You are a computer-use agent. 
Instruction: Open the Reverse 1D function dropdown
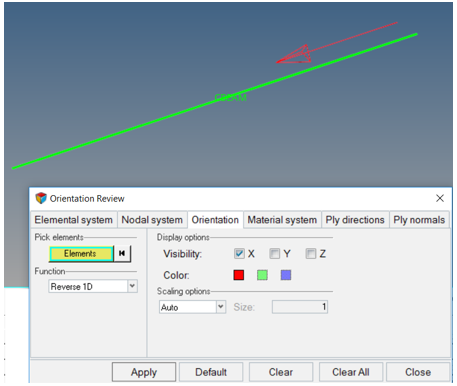point(93,286)
